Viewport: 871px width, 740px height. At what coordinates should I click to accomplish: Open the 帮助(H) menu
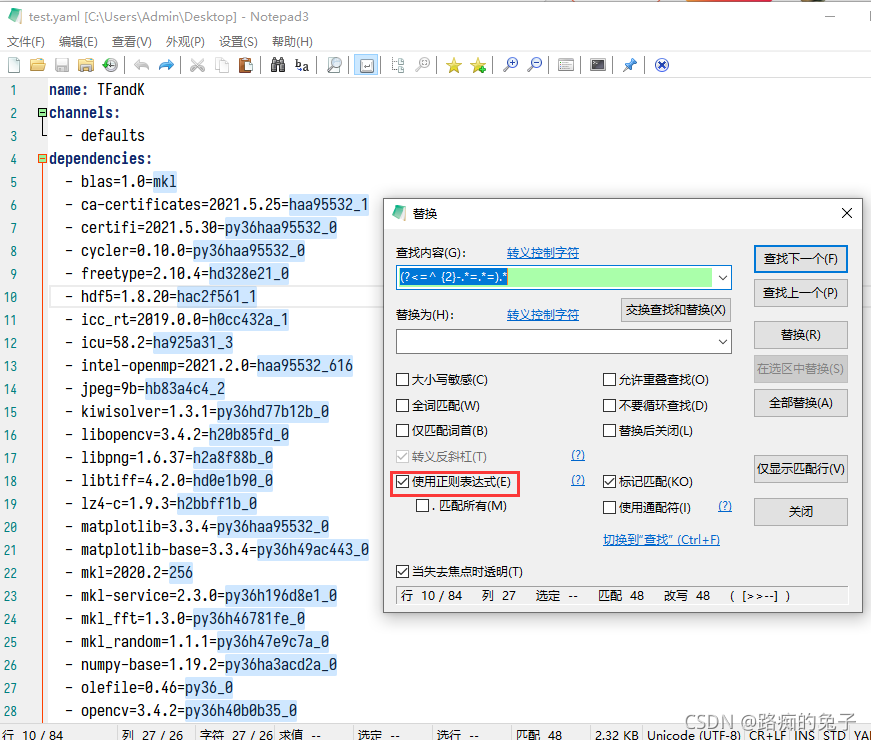click(292, 42)
